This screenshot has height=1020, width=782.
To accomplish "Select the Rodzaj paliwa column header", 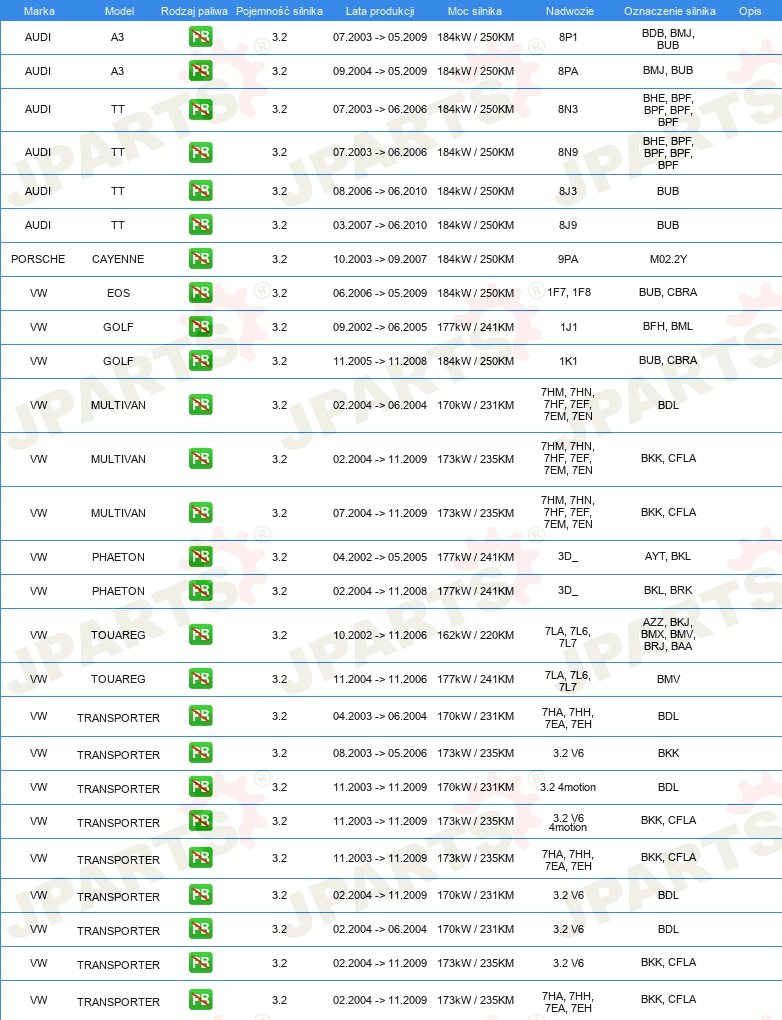I will point(195,11).
